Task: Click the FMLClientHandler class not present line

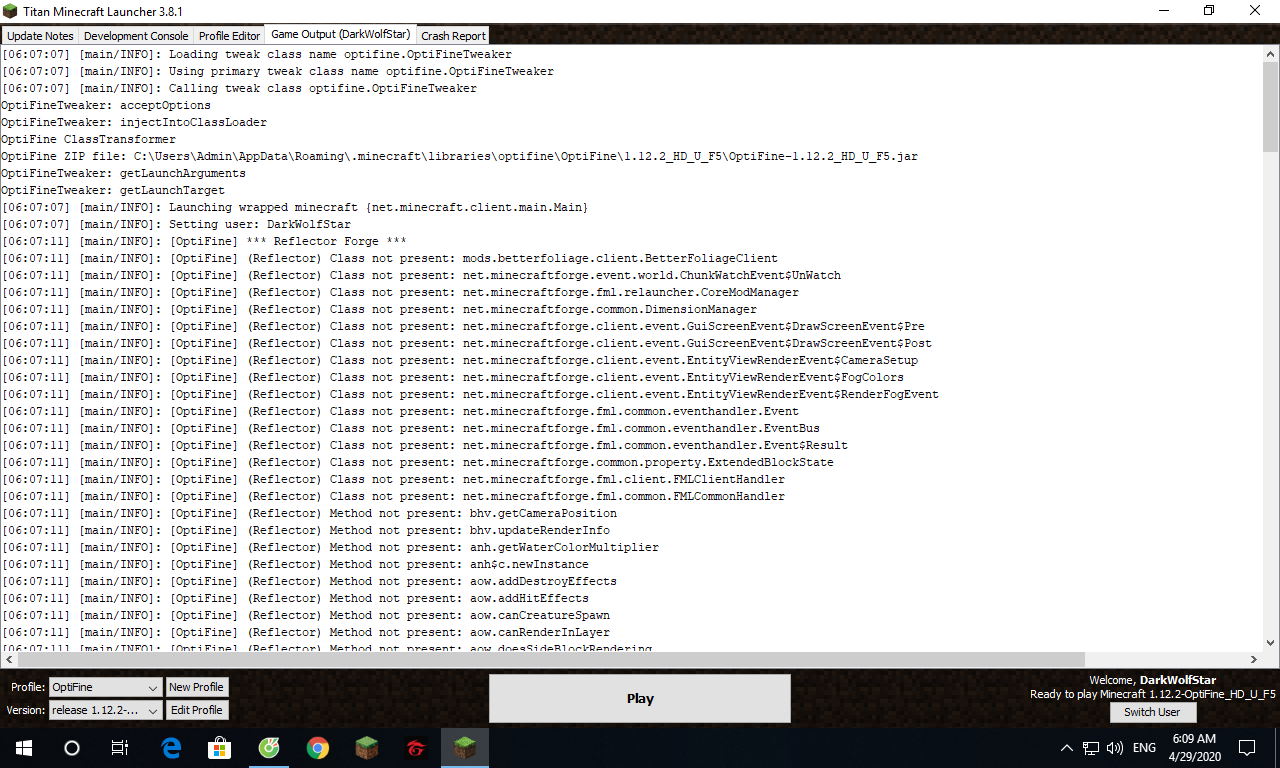Action: (x=393, y=479)
